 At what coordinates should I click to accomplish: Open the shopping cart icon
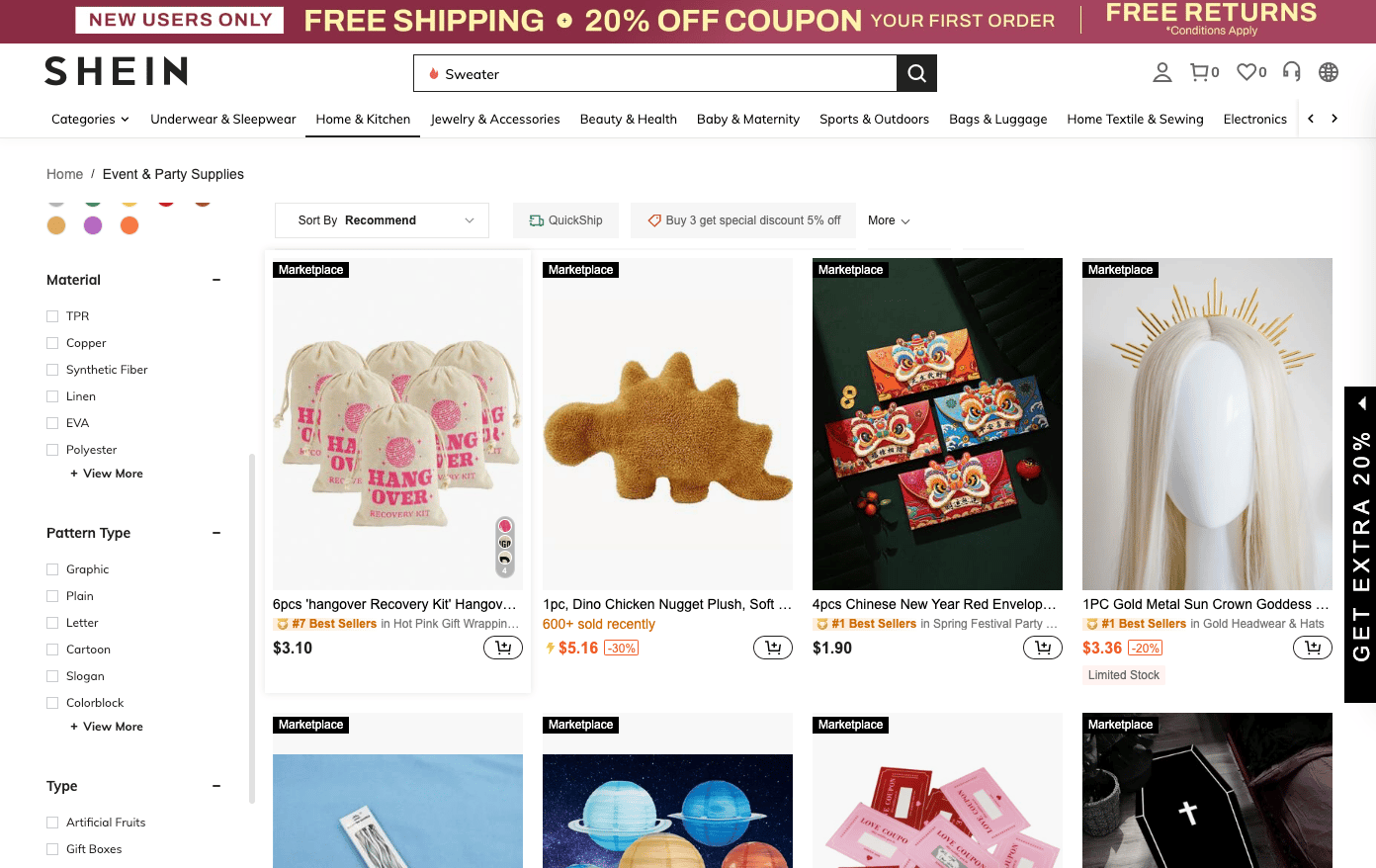(1200, 72)
